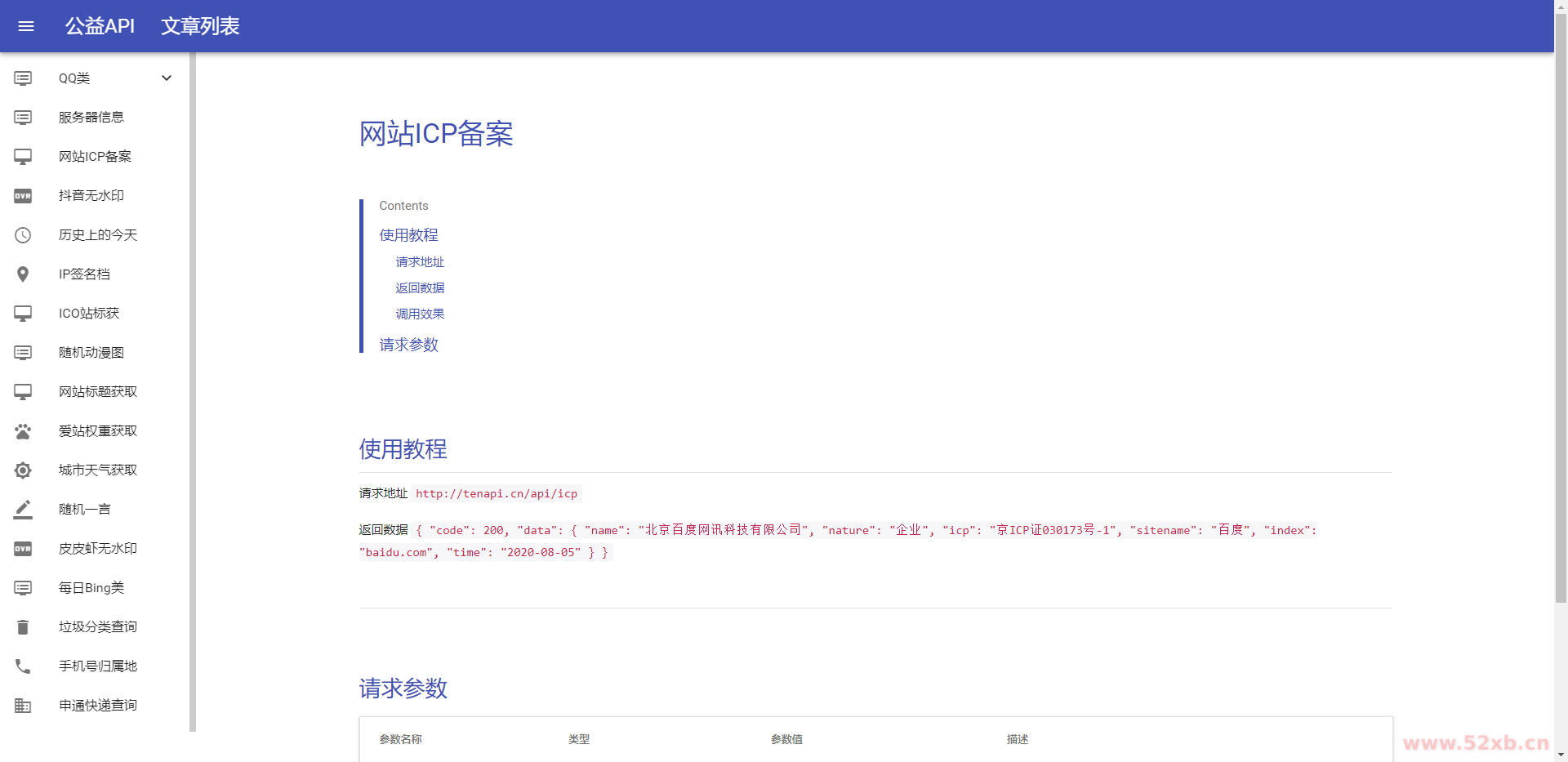Jump to 返回数据 contents link

pos(420,288)
